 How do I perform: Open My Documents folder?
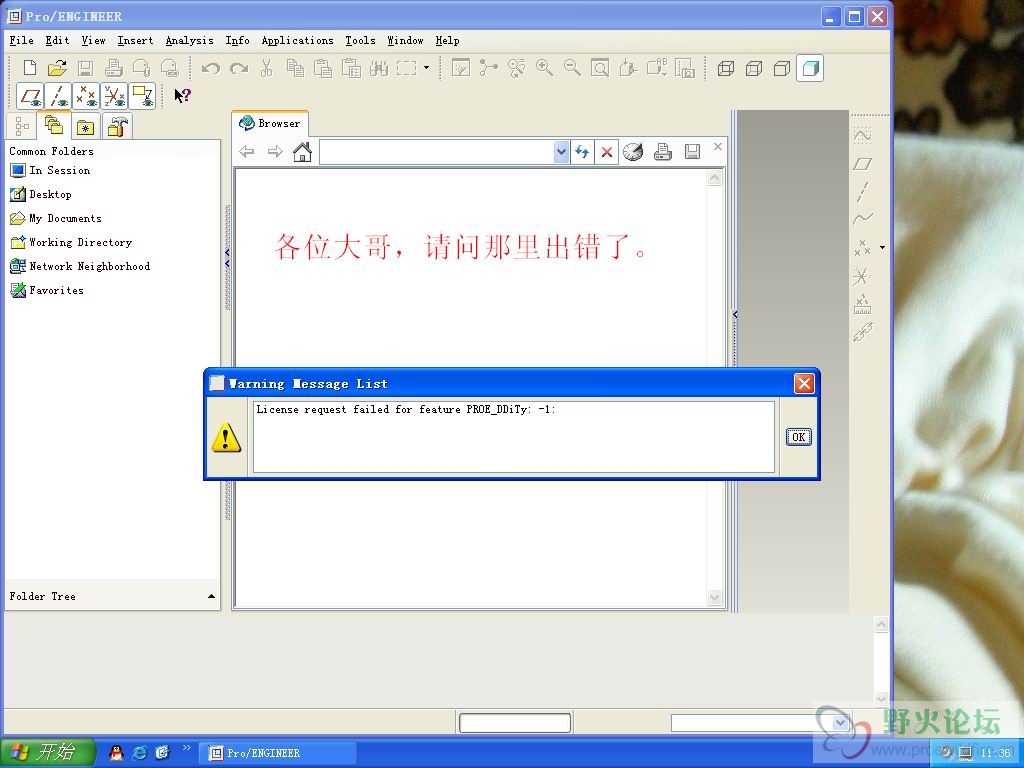click(56, 219)
